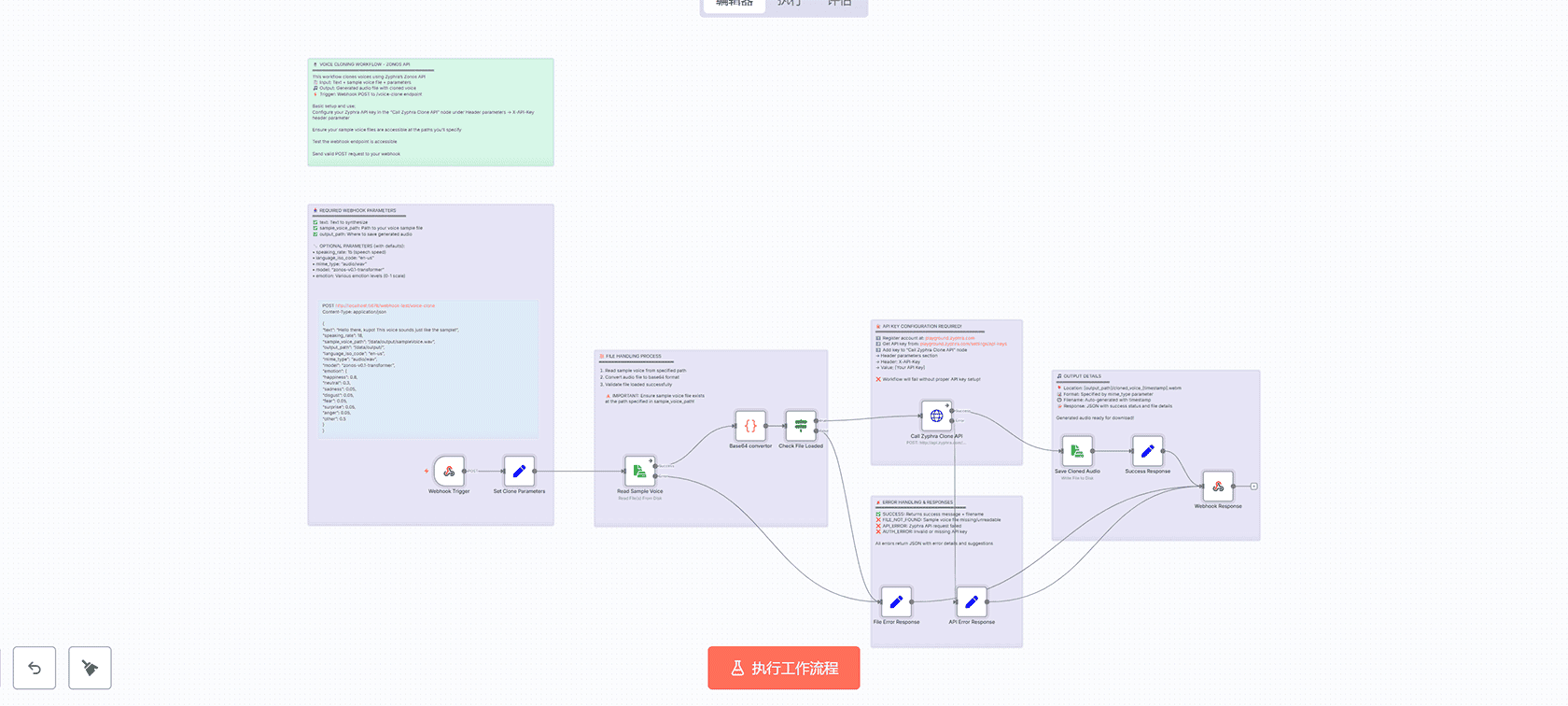Select the Webhook Response node
Screen dimensions: 1568x706
(1218, 487)
